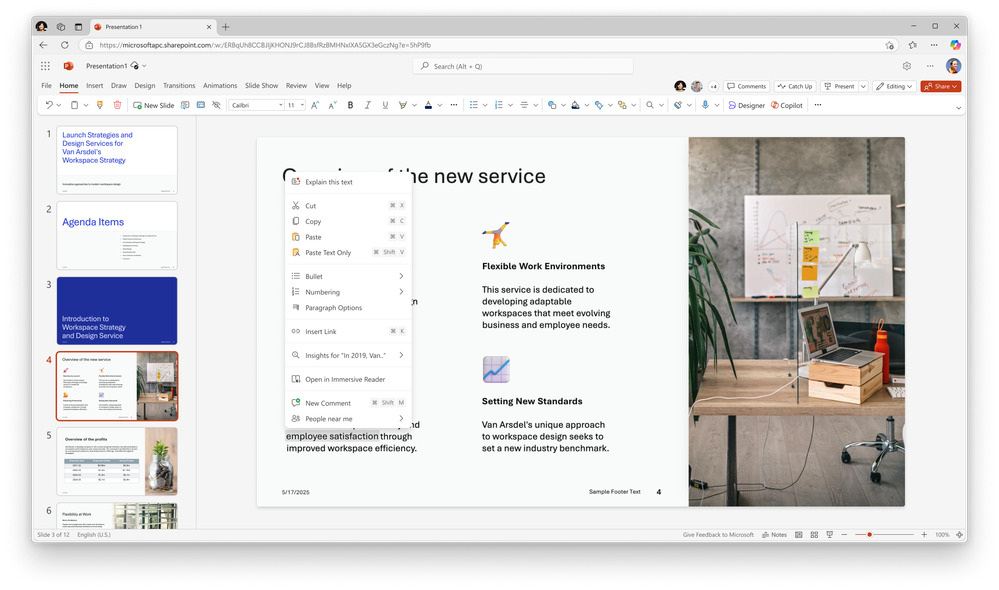This screenshot has width=999, height=590.
Task: Toggle Italic formatting
Action: [367, 105]
